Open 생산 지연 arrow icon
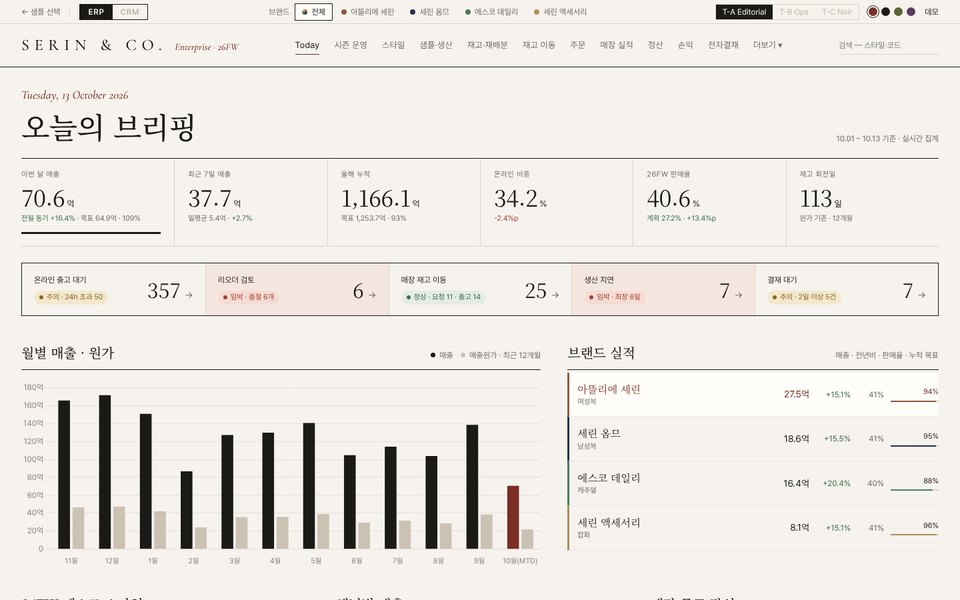960x600 pixels. click(738, 295)
